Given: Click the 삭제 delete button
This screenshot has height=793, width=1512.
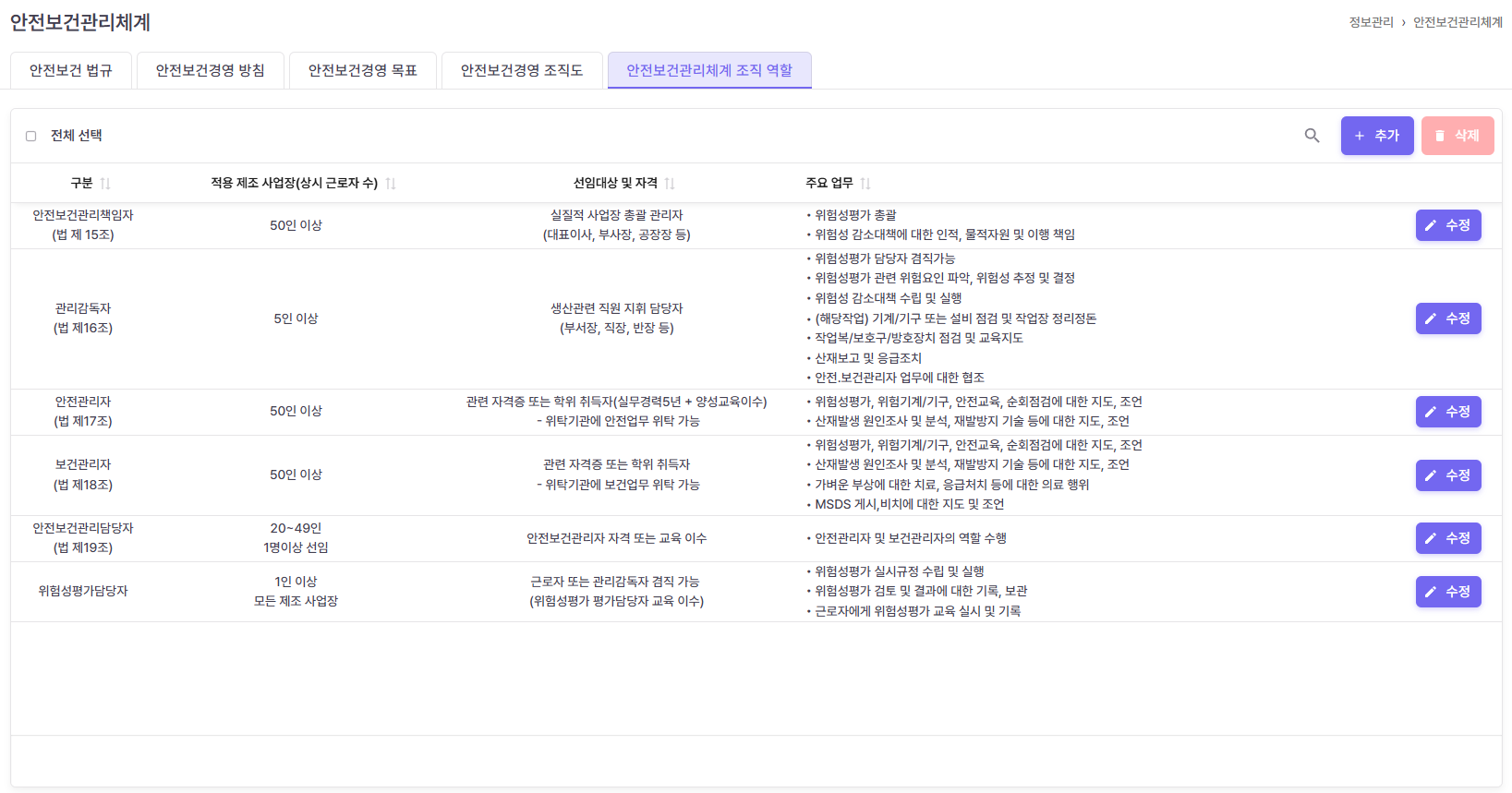Looking at the screenshot, I should pos(1457,136).
